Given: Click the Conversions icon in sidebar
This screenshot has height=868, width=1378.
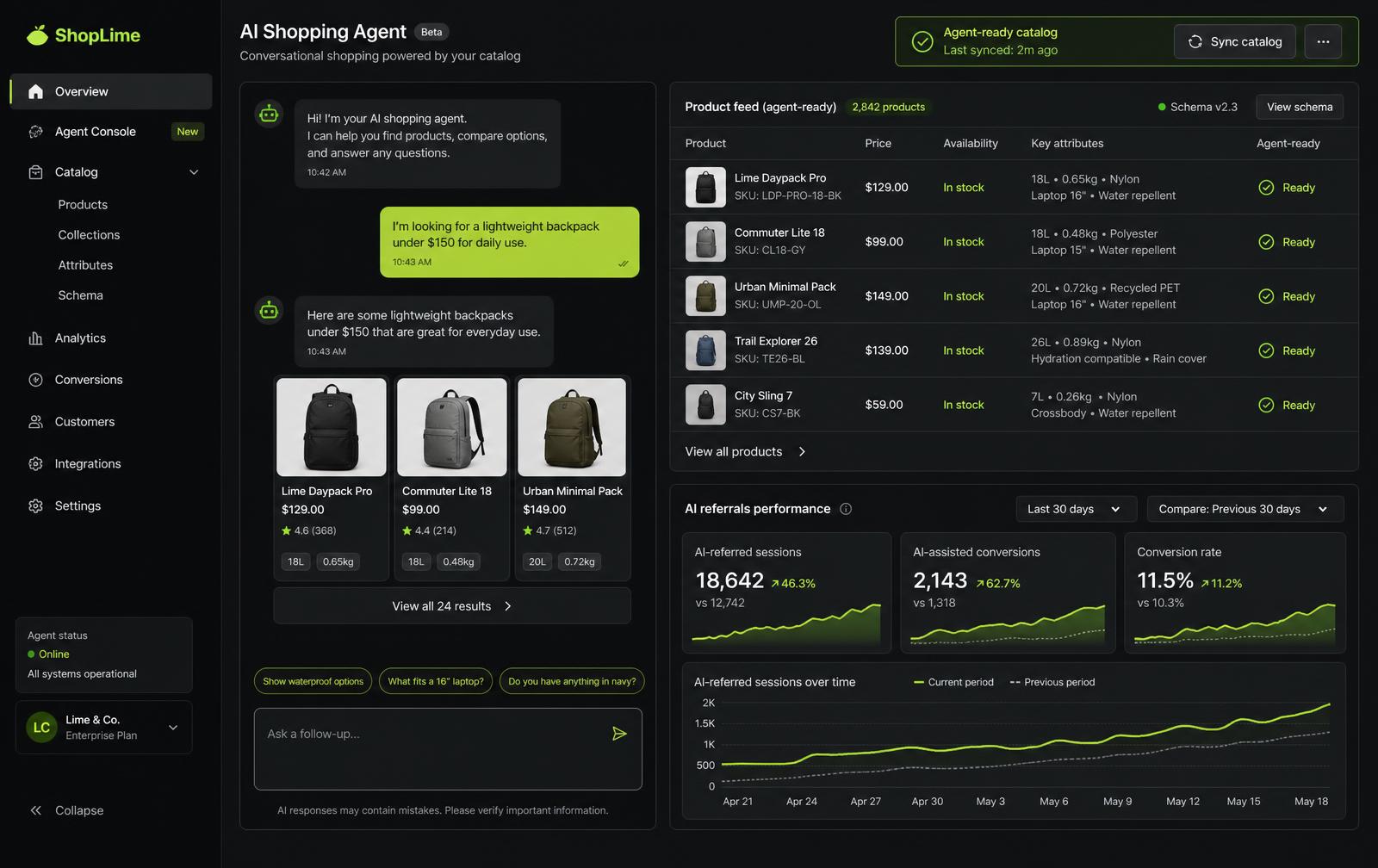Looking at the screenshot, I should pos(35,380).
